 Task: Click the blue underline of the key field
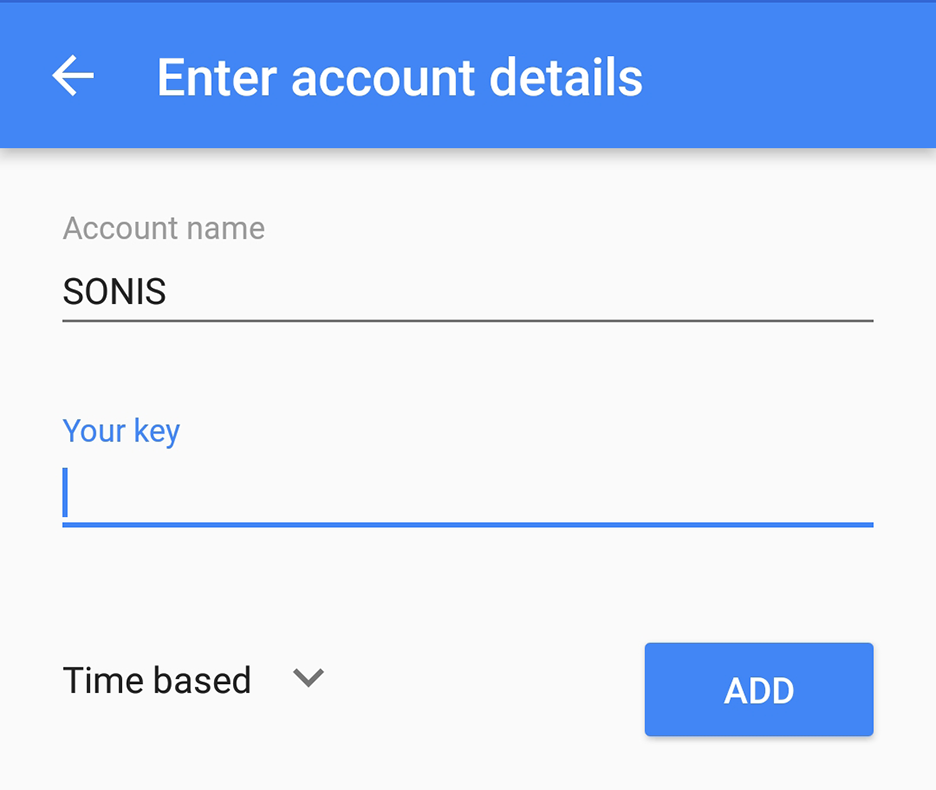[467, 524]
